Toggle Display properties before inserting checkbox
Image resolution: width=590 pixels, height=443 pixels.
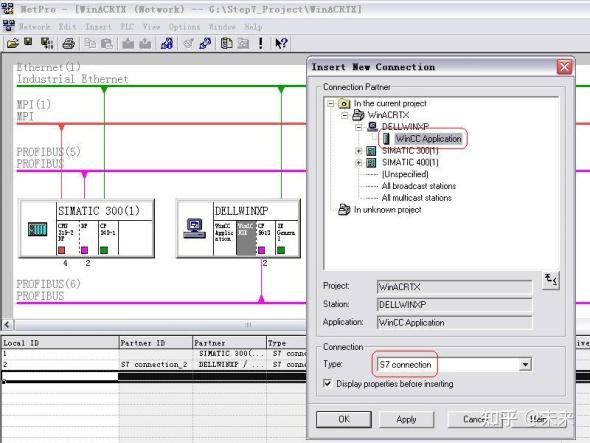tap(328, 383)
